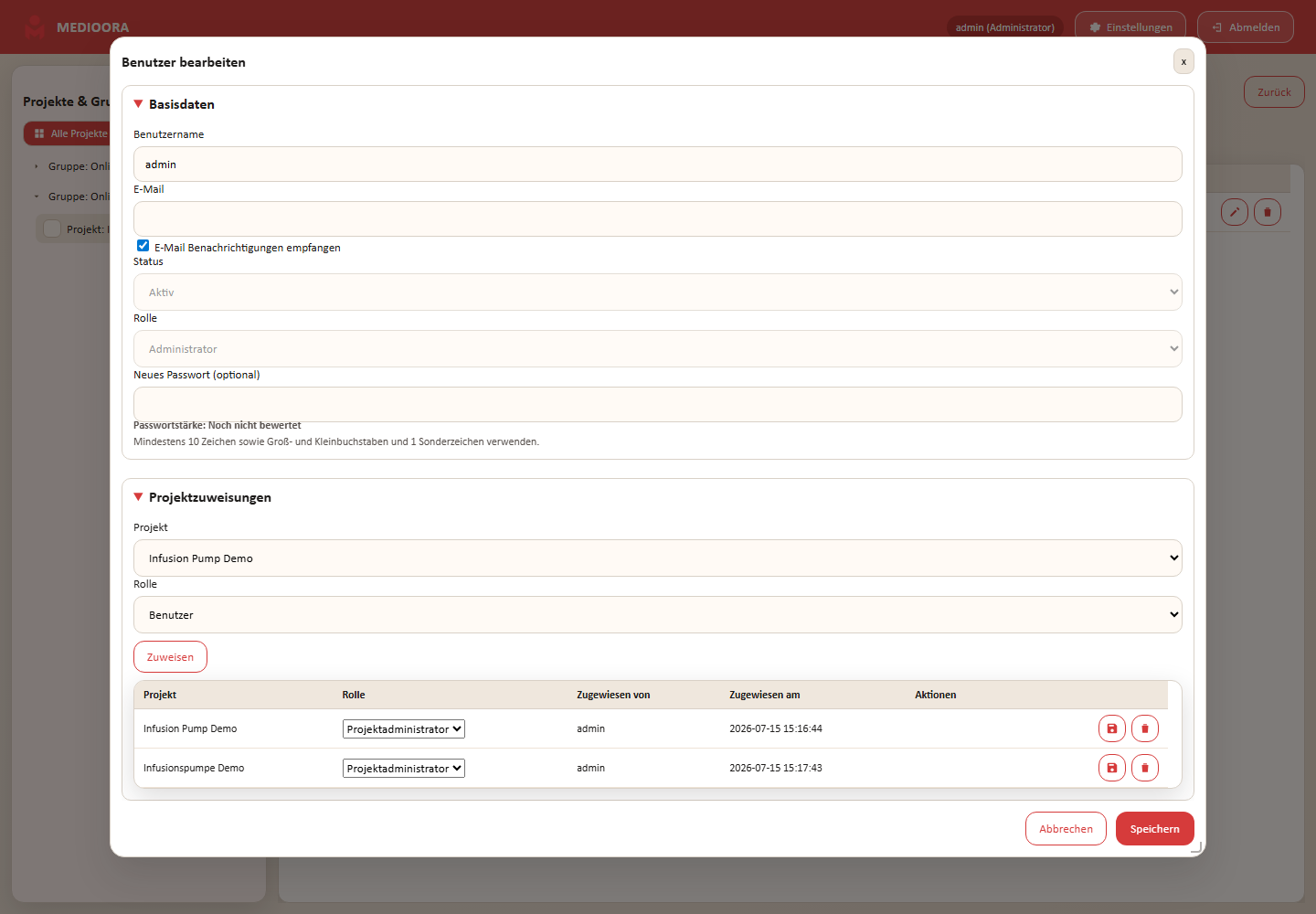Image resolution: width=1316 pixels, height=914 pixels.
Task: Open Einstellungen with gear icon
Action: click(x=1130, y=27)
